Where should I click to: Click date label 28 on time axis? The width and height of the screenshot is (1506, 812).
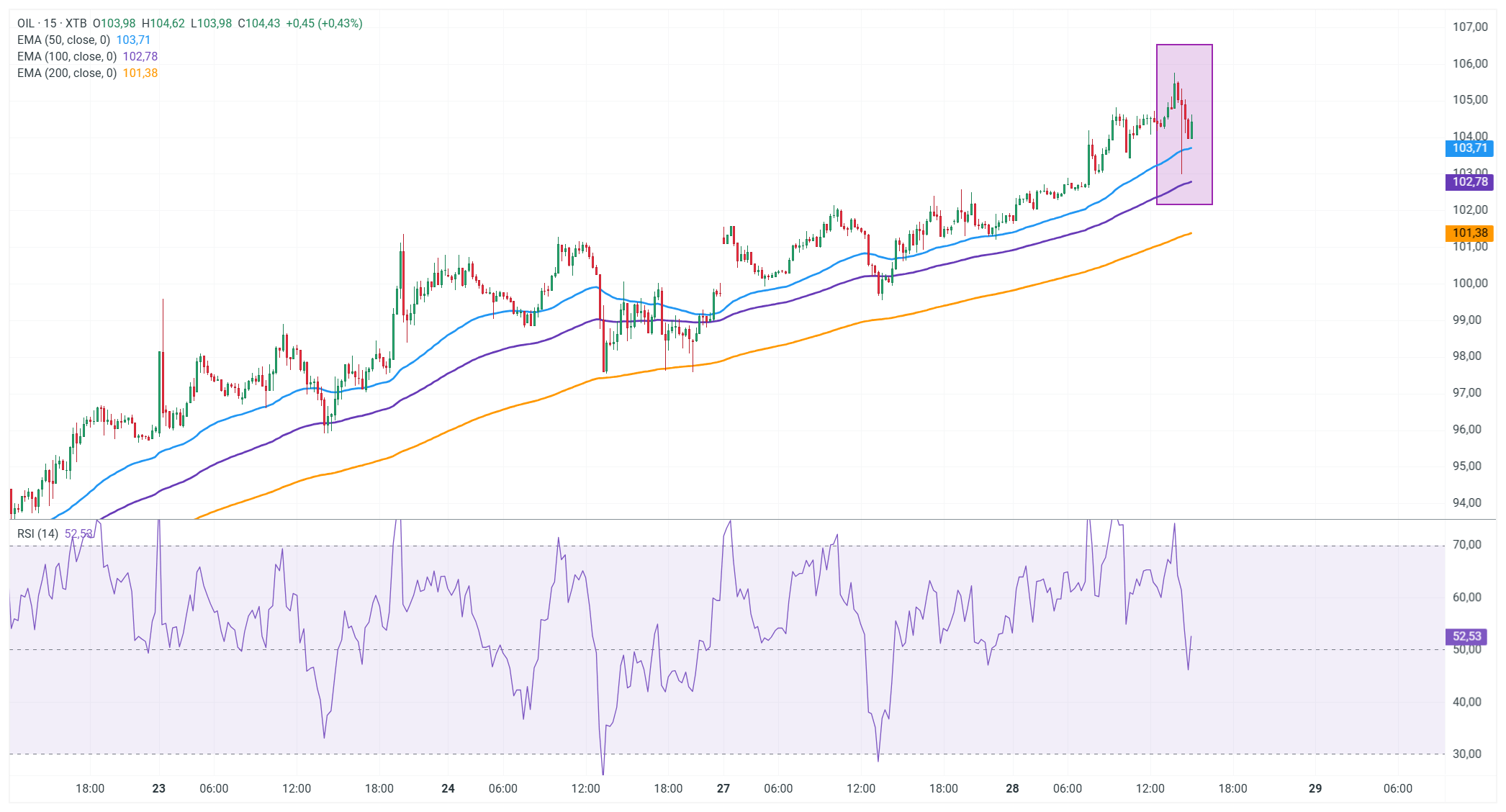[x=1012, y=788]
